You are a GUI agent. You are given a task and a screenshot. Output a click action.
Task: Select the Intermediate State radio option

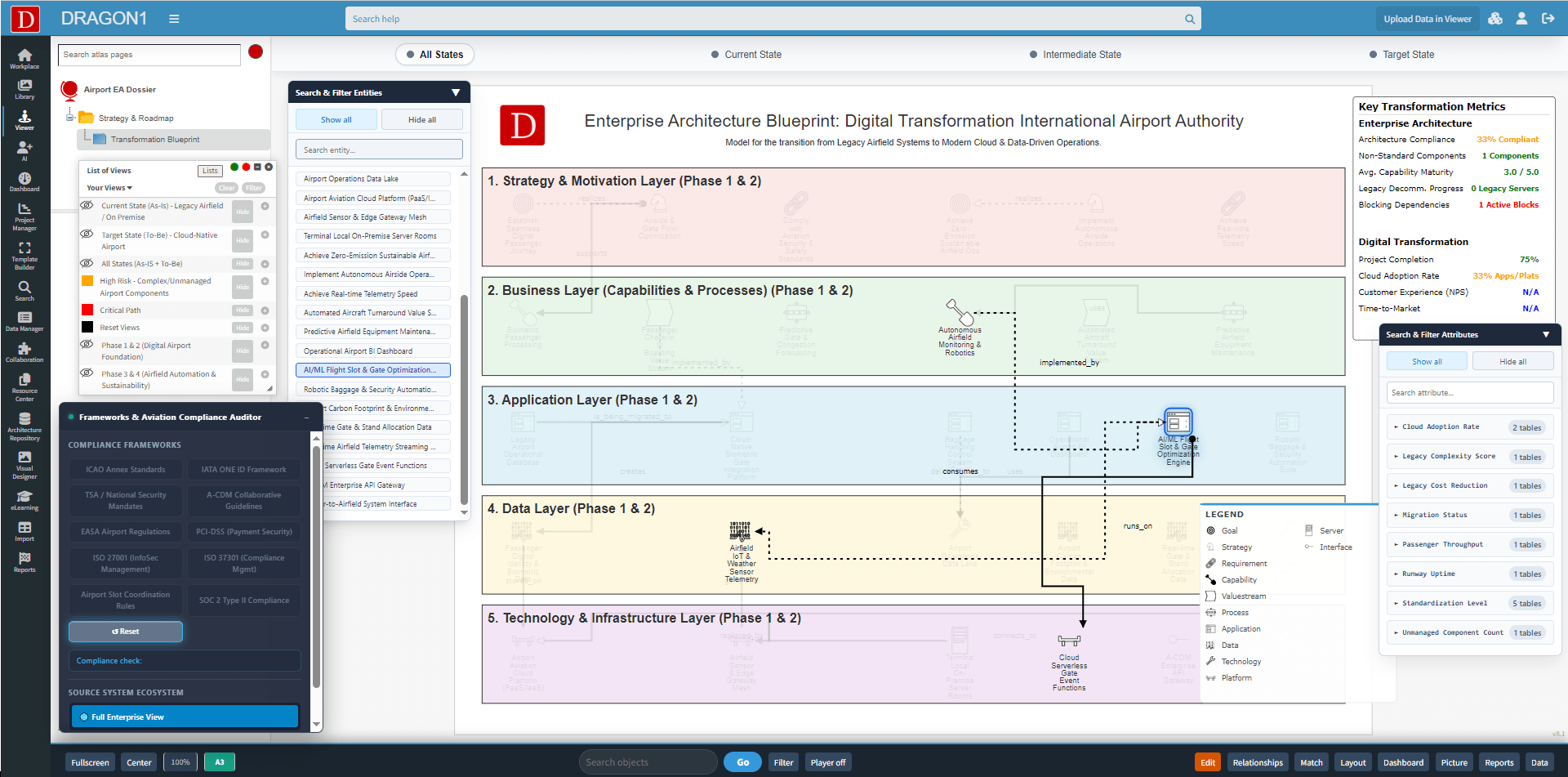pos(1075,55)
